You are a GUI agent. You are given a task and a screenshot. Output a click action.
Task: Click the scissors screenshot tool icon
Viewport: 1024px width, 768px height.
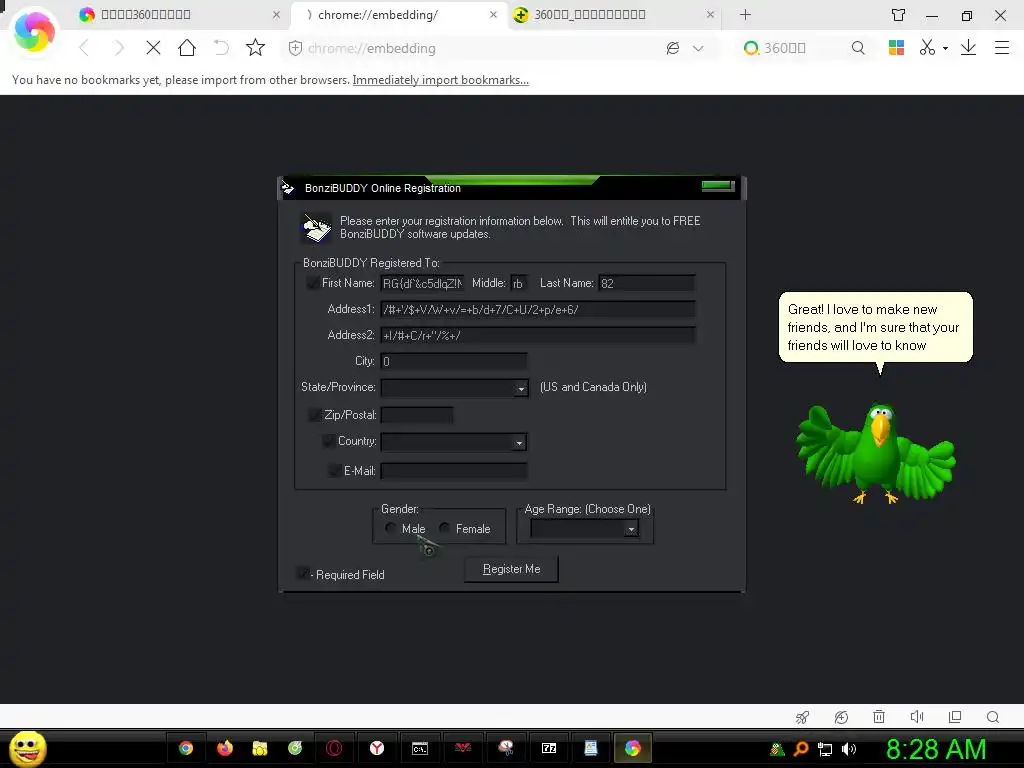(927, 47)
